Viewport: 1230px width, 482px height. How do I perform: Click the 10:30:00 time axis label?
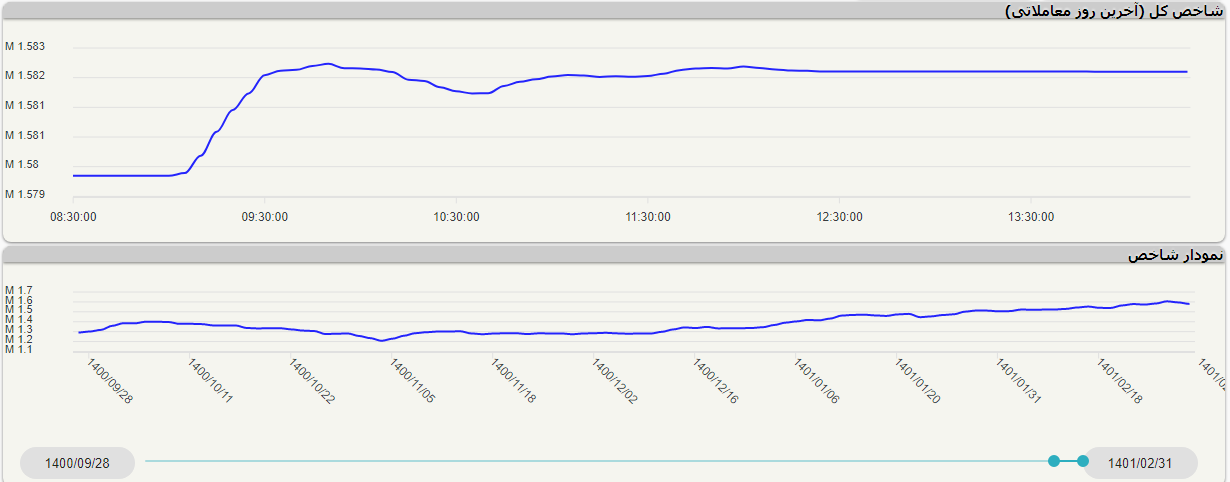[456, 216]
